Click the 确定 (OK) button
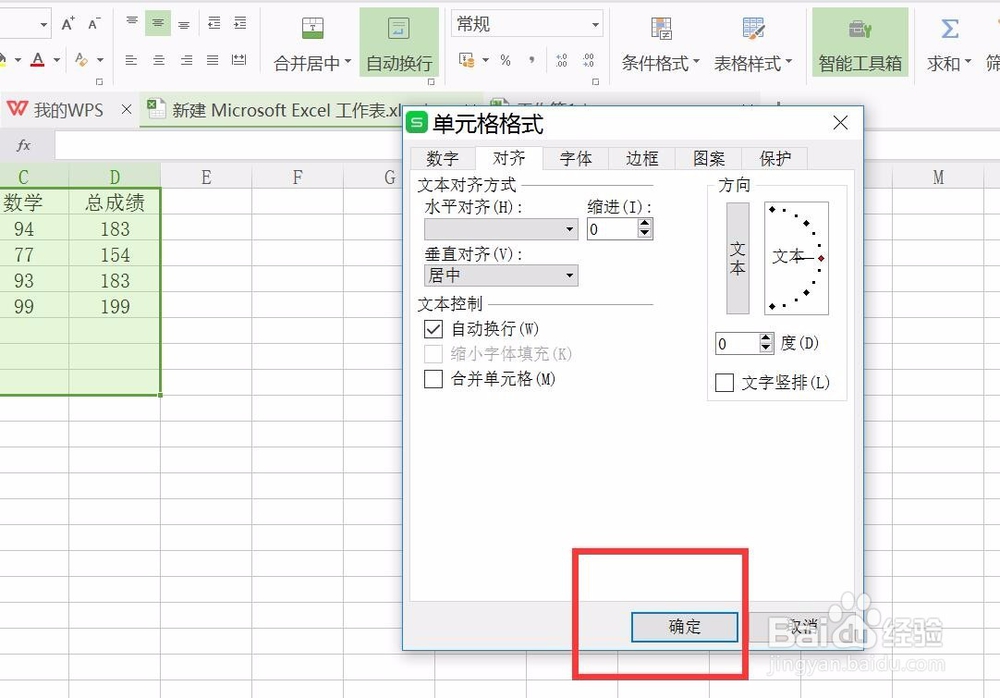Viewport: 1000px width, 698px height. pos(684,627)
